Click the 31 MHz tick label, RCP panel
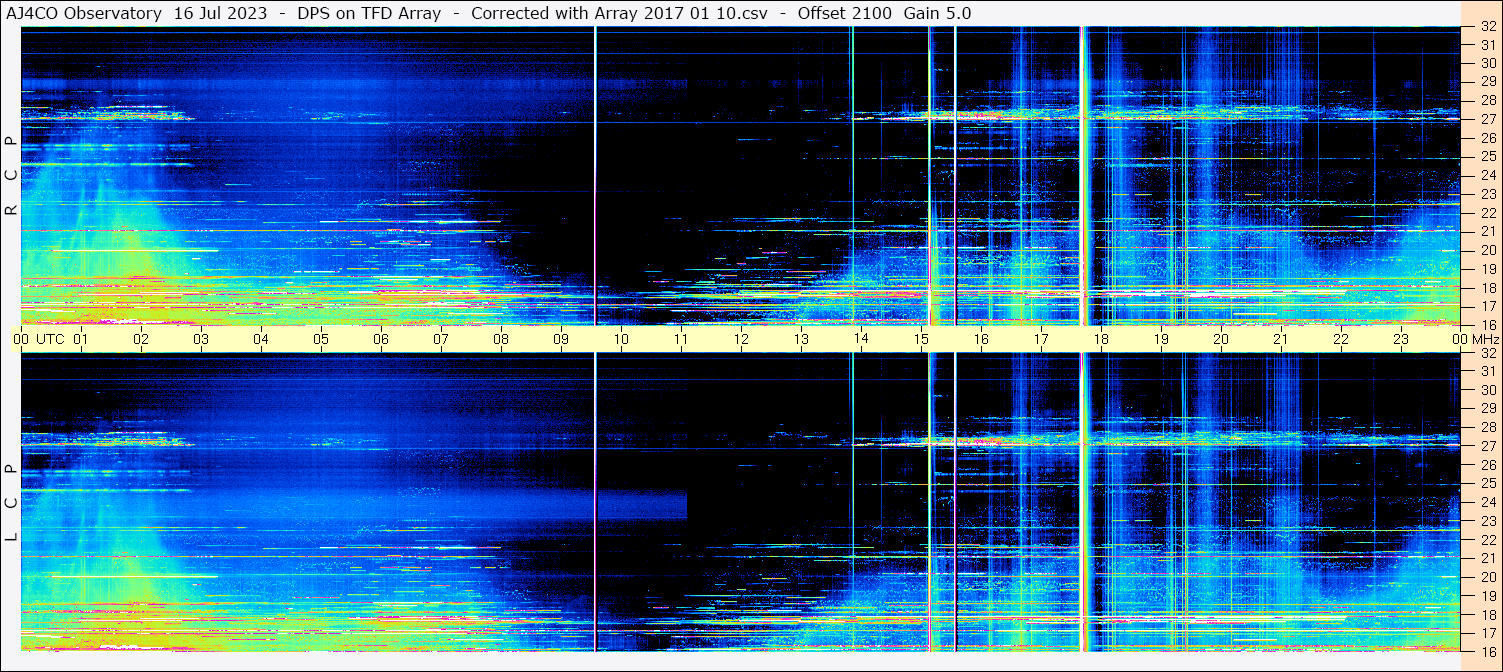The height and width of the screenshot is (672, 1503). click(x=1488, y=45)
